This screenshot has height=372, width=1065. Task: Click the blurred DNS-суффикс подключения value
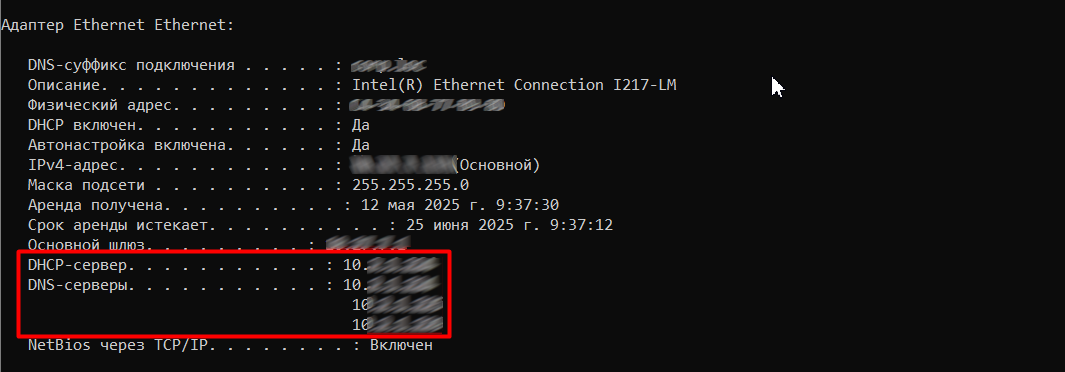[x=389, y=65]
